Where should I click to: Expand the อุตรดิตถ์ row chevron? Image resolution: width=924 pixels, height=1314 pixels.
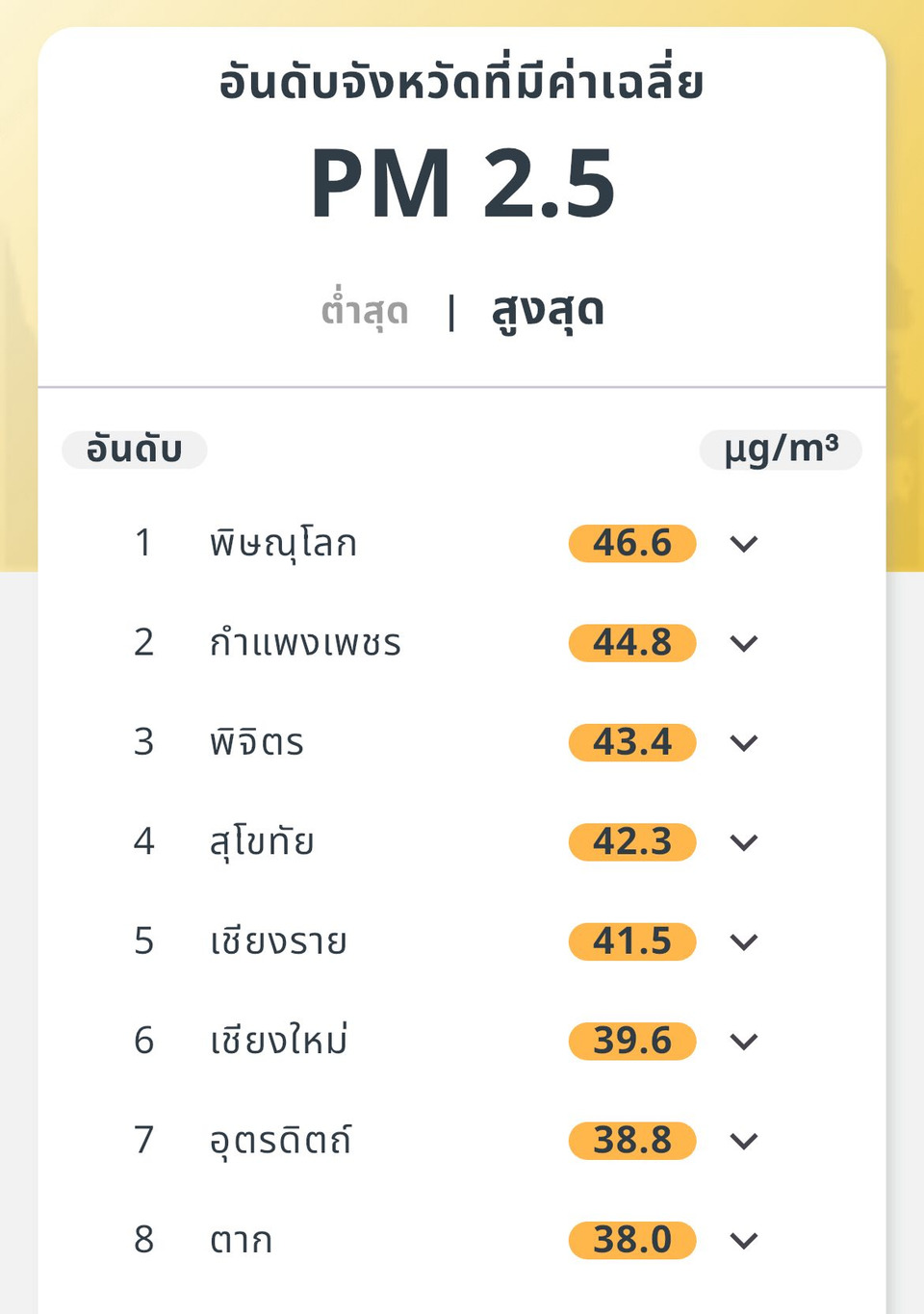point(744,1141)
